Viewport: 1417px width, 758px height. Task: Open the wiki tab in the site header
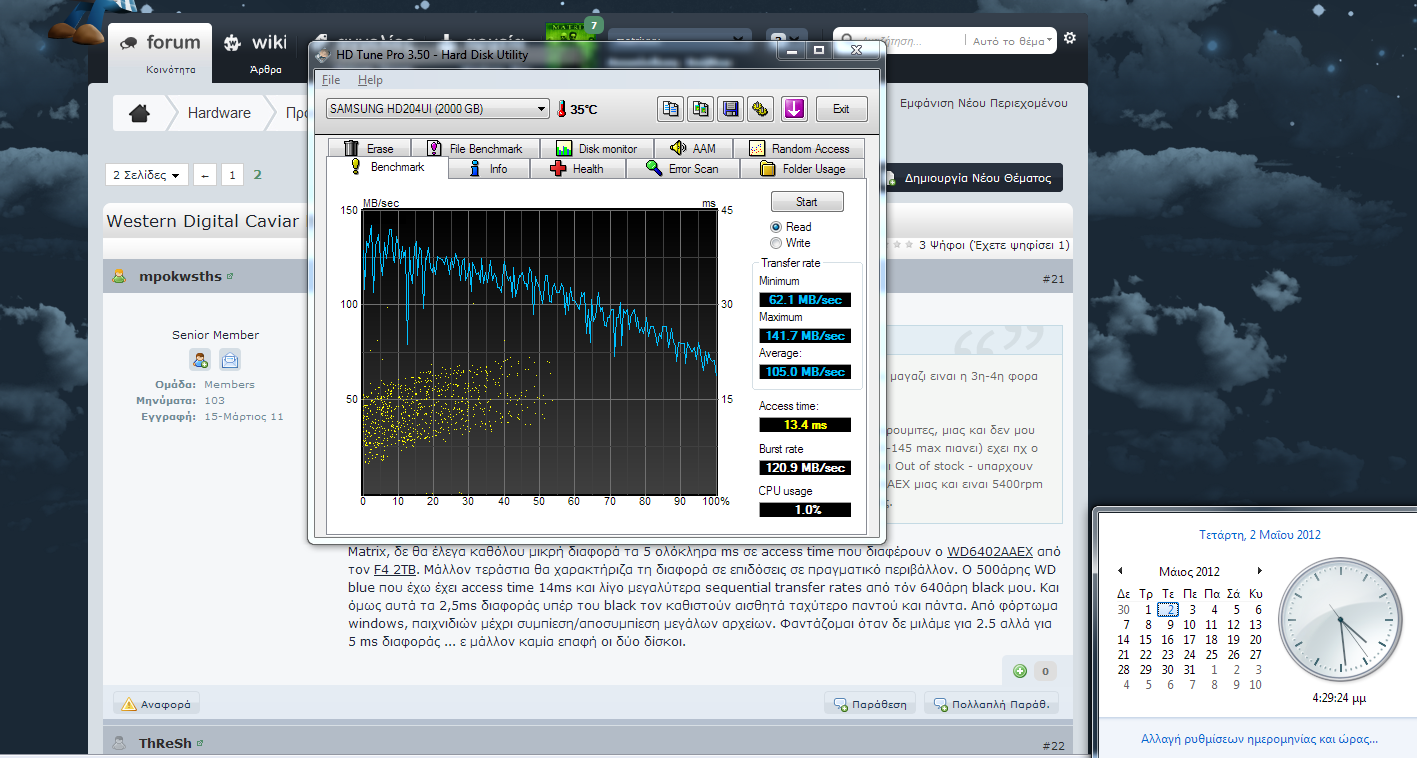(x=255, y=52)
